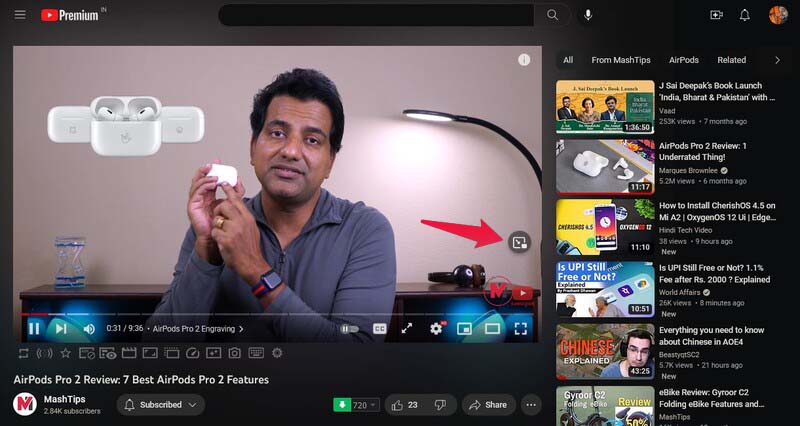Select the AirPods filter chip
The height and width of the screenshot is (426, 800).
click(x=684, y=60)
